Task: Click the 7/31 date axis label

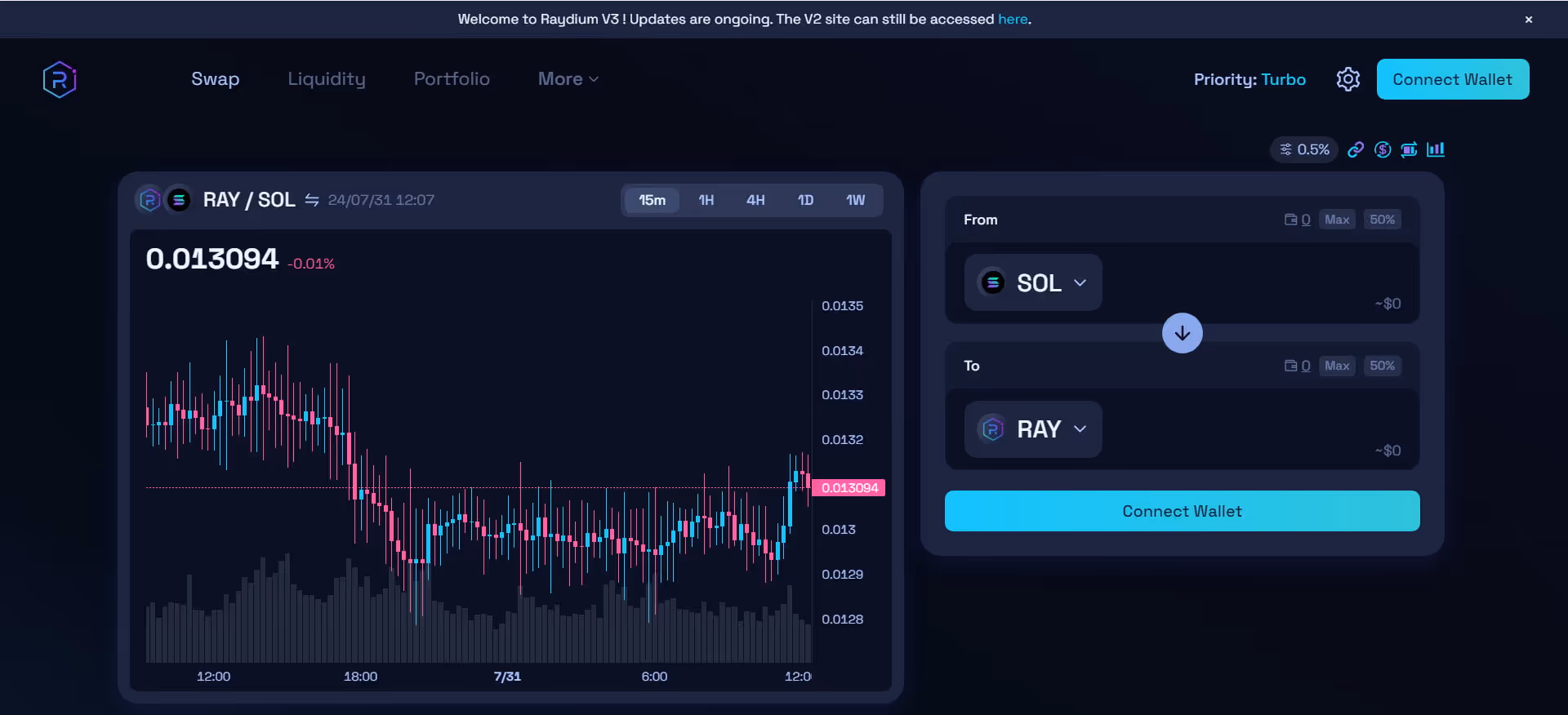Action: coord(507,677)
